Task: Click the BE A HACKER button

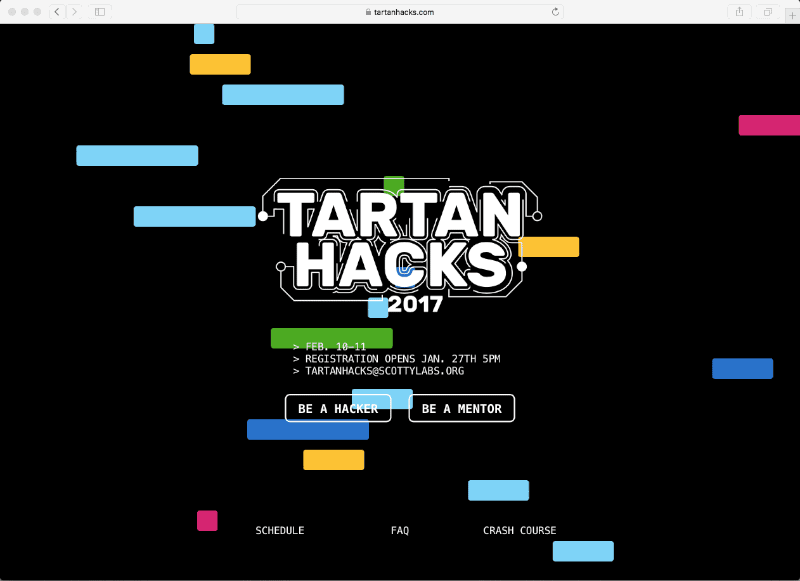Action: pos(338,409)
